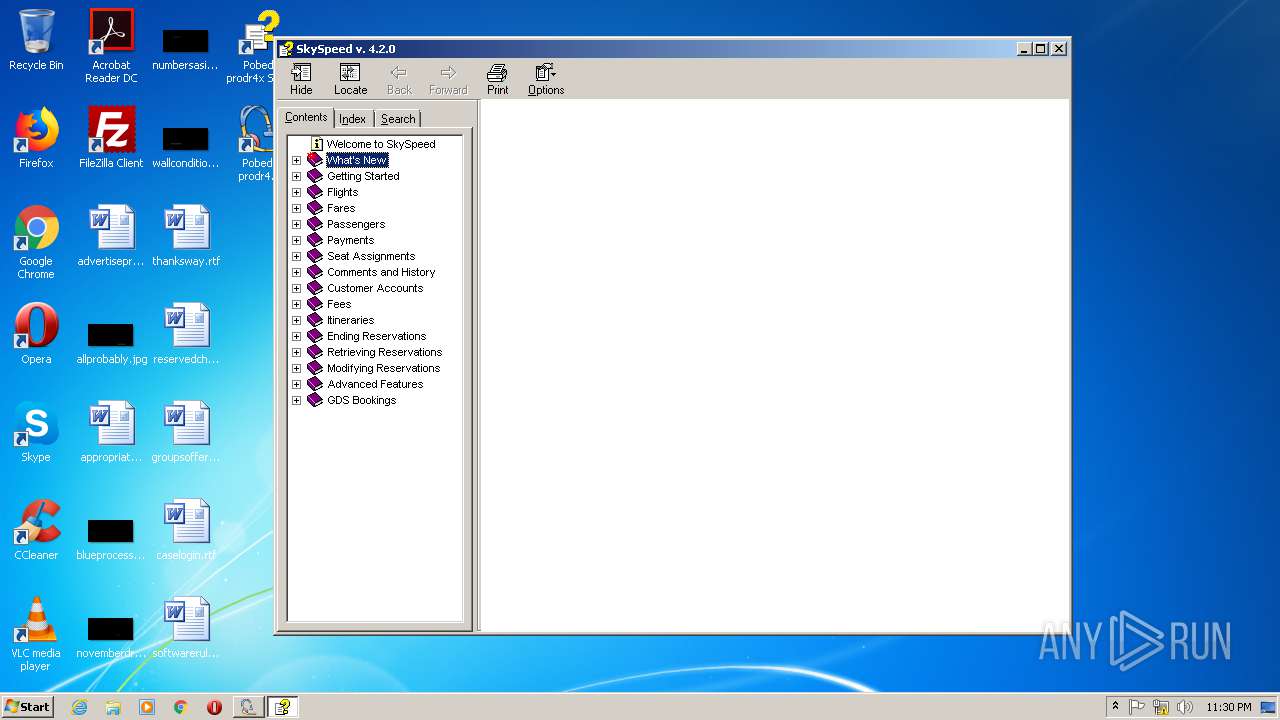Expand the Payments tree node
Screen dimensions: 1280x720
coord(296,240)
